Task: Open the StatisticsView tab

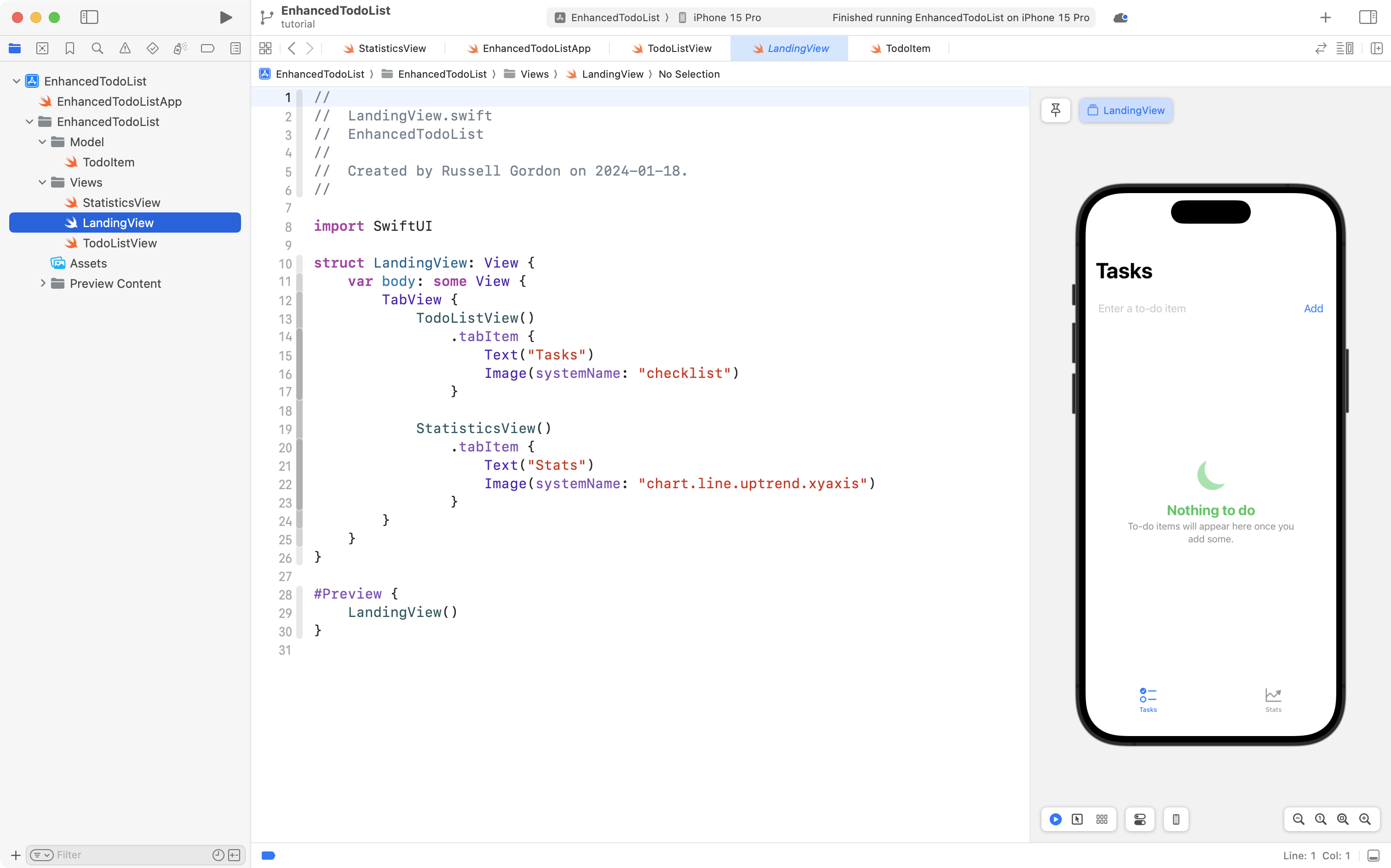Action: tap(390, 48)
